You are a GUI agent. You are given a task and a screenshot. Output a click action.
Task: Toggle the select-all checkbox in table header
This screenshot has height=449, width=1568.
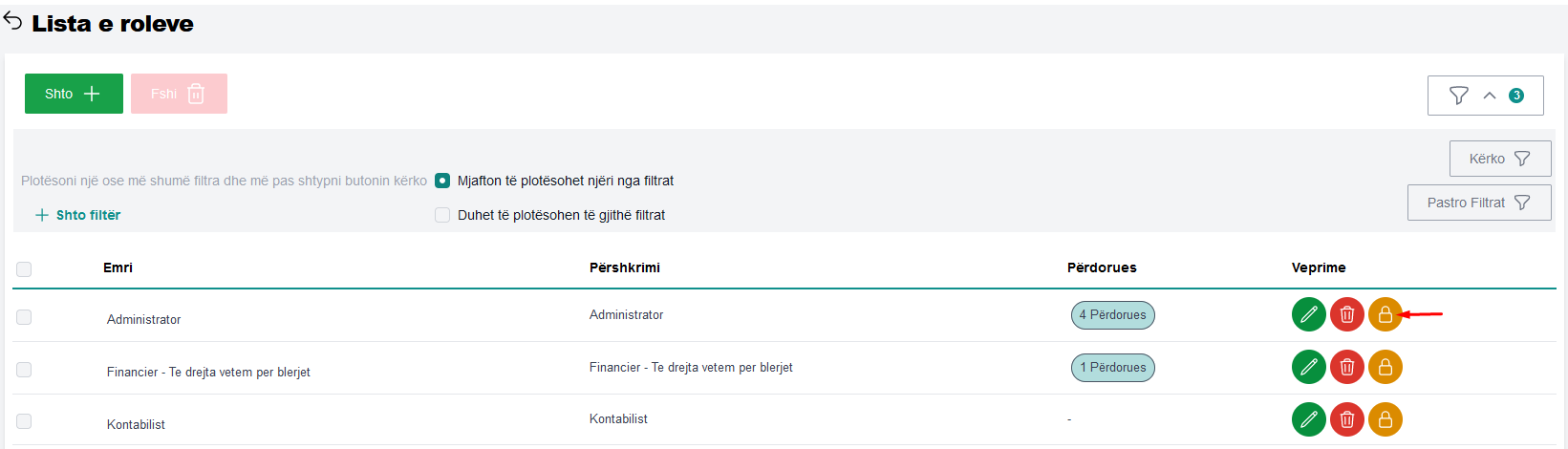pyautogui.click(x=24, y=269)
